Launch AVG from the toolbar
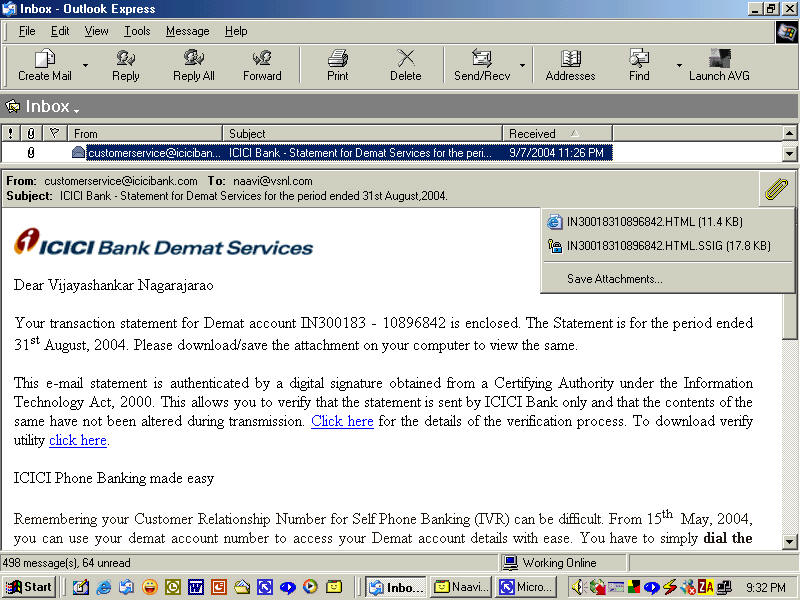The image size is (800, 600). [x=719, y=65]
